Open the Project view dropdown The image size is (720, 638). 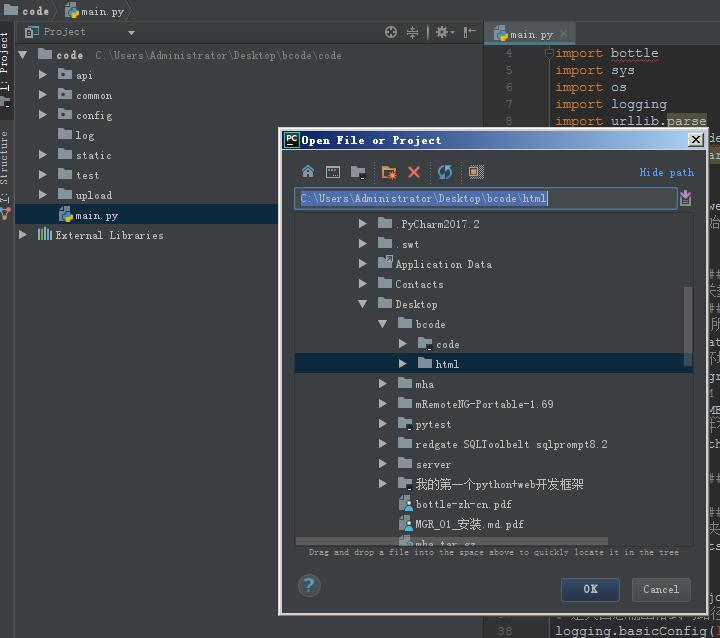tap(131, 33)
